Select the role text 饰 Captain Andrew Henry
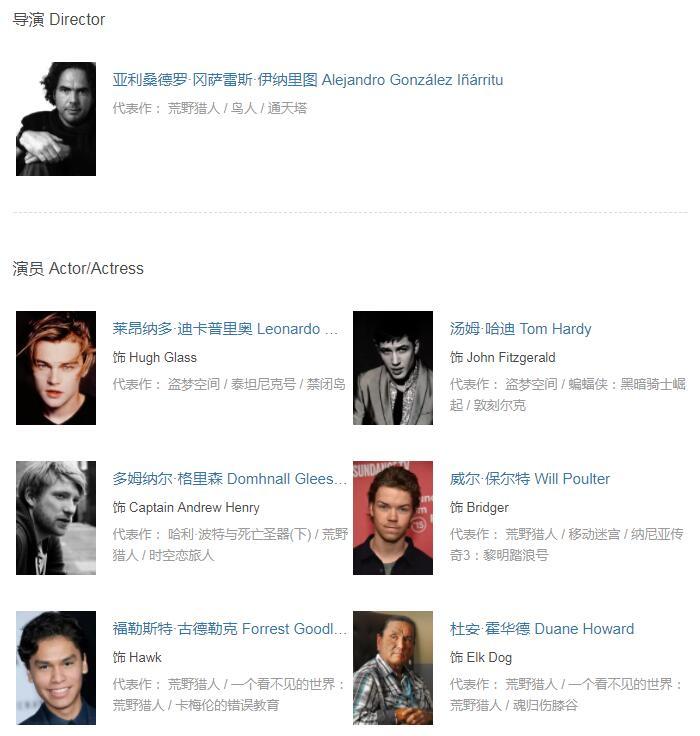 click(186, 507)
